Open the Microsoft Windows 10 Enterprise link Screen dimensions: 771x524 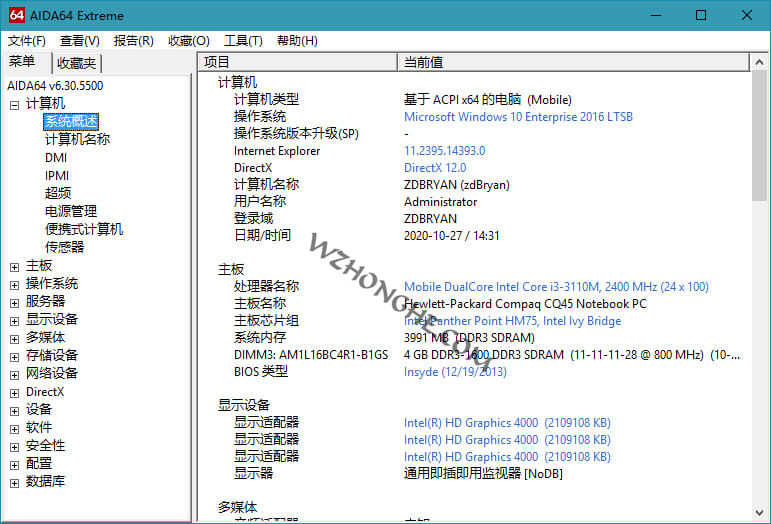517,117
